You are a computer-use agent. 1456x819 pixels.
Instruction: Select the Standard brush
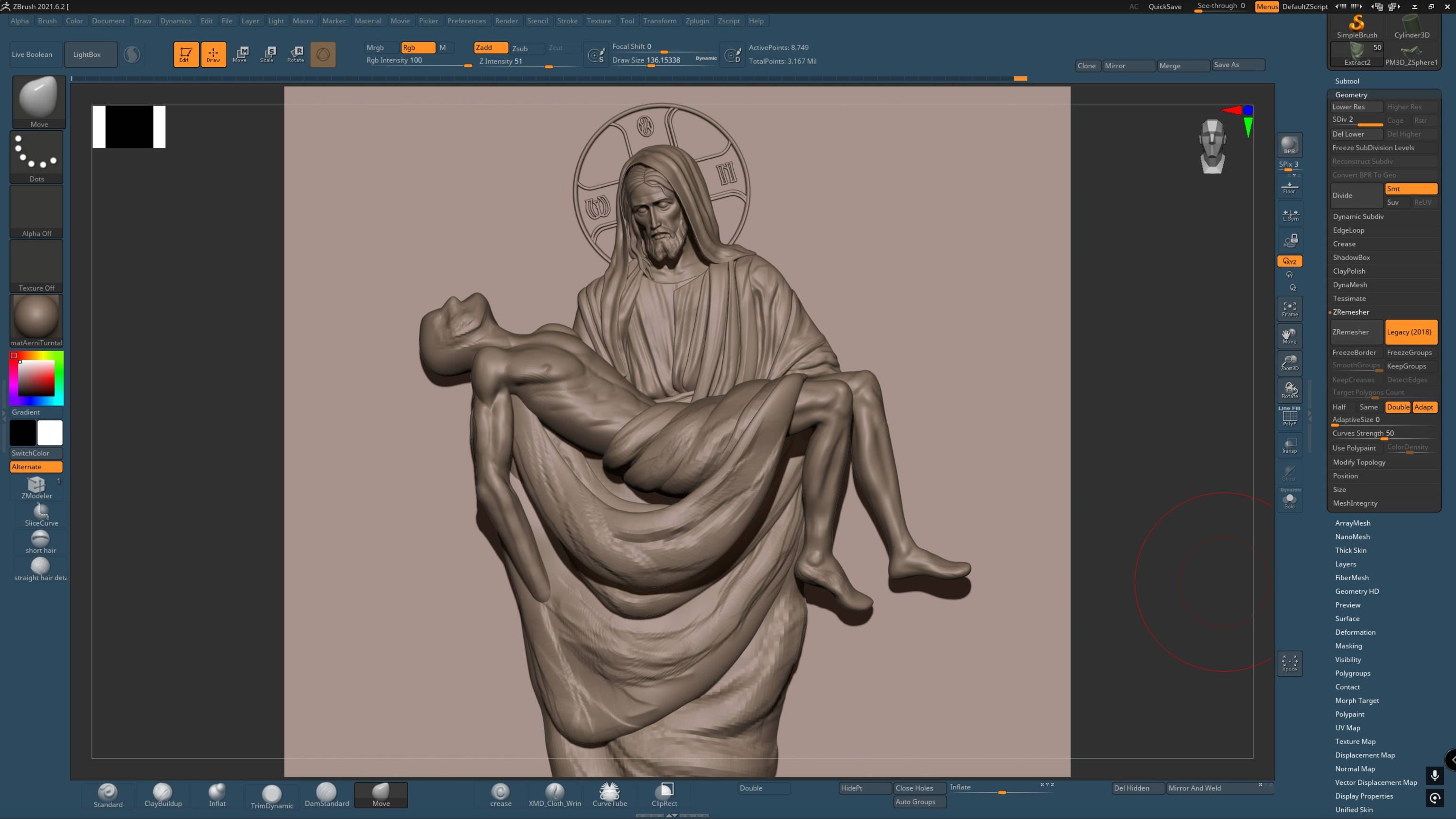(x=108, y=795)
